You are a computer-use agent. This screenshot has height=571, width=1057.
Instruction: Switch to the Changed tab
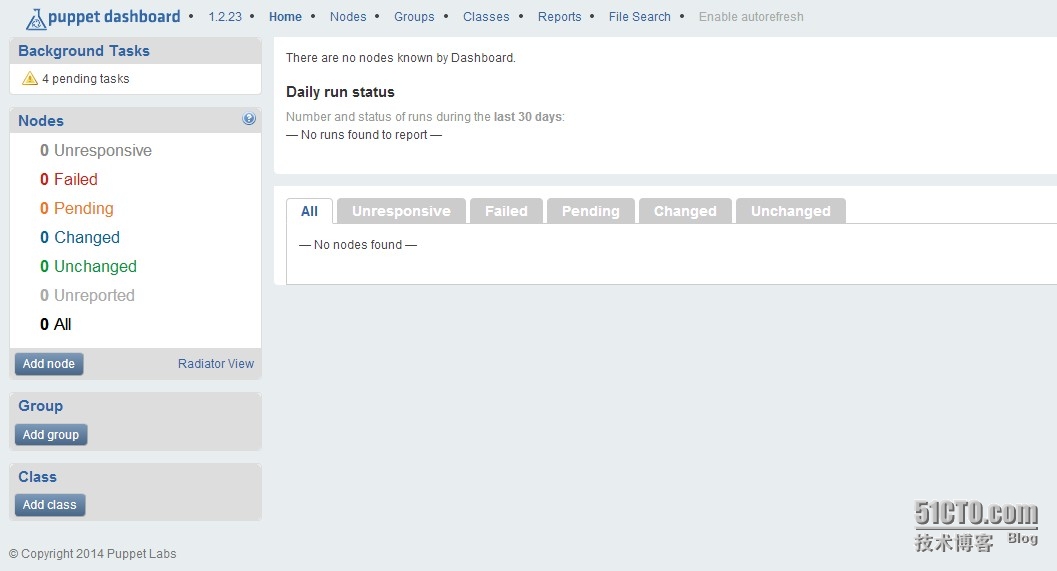pyautogui.click(x=685, y=211)
